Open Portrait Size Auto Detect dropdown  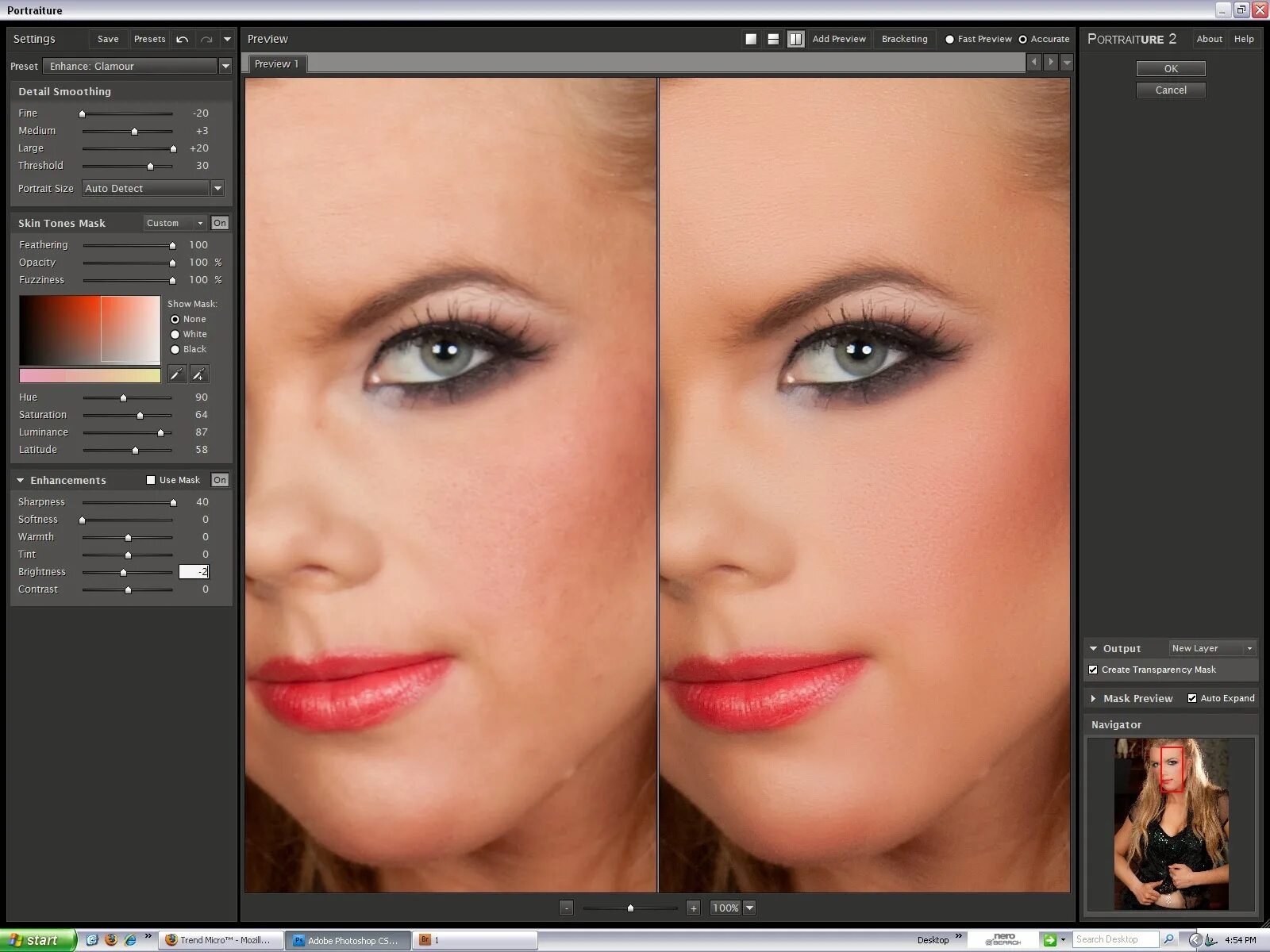pos(217,188)
